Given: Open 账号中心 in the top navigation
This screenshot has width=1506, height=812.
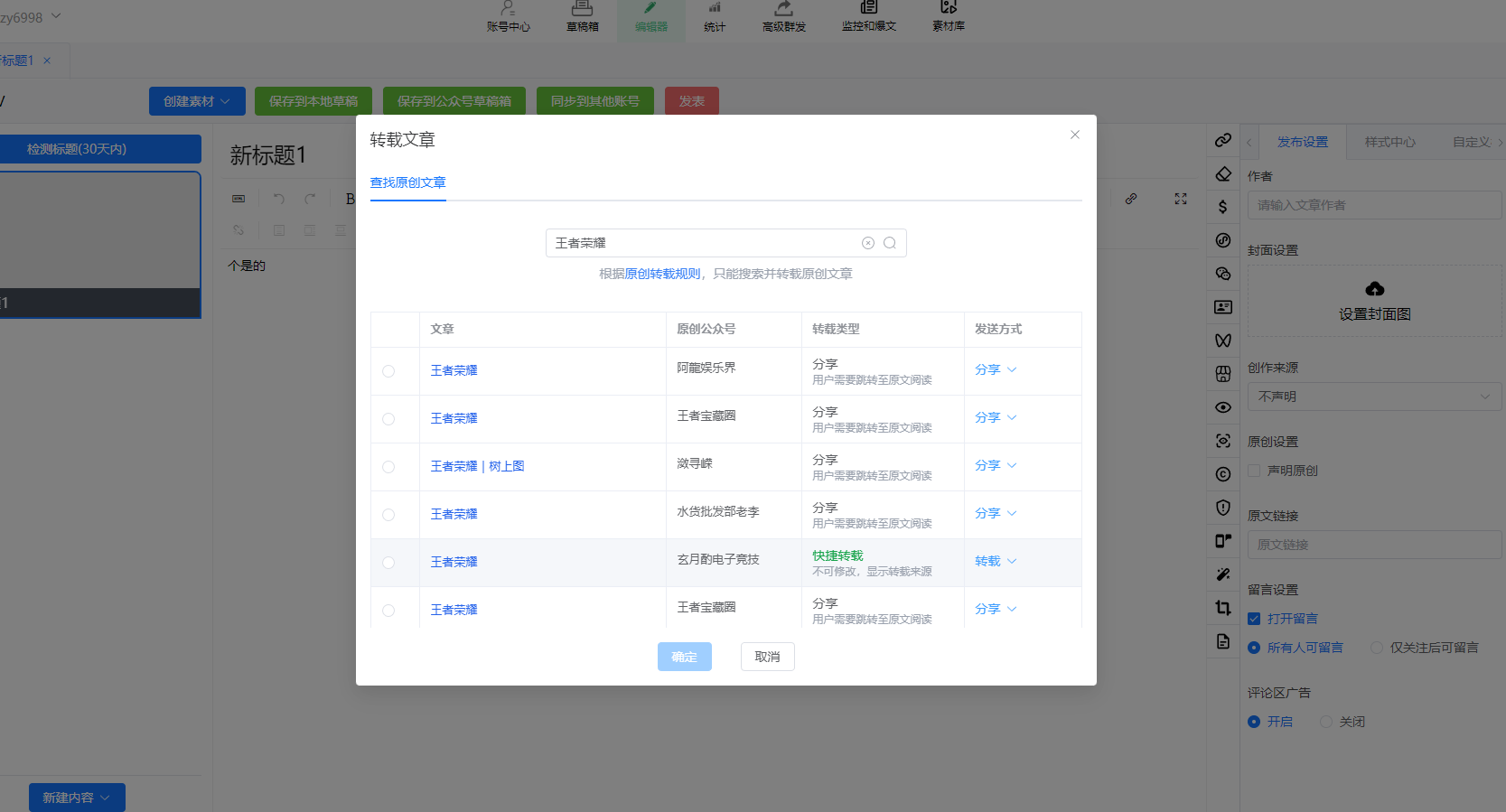Looking at the screenshot, I should pos(509,18).
